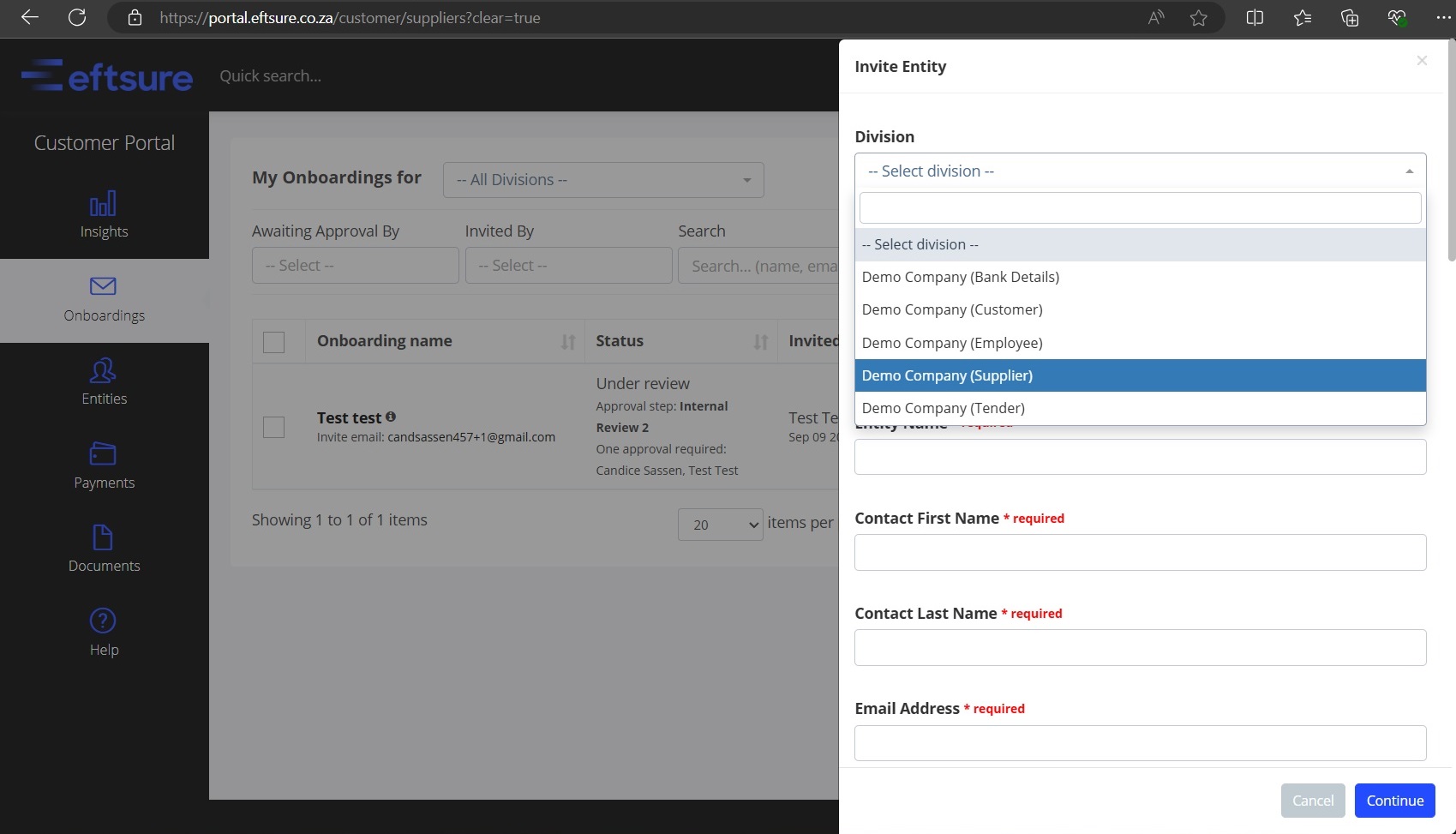The width and height of the screenshot is (1456, 834).
Task: Cancel the Invite Entity form
Action: tap(1312, 801)
